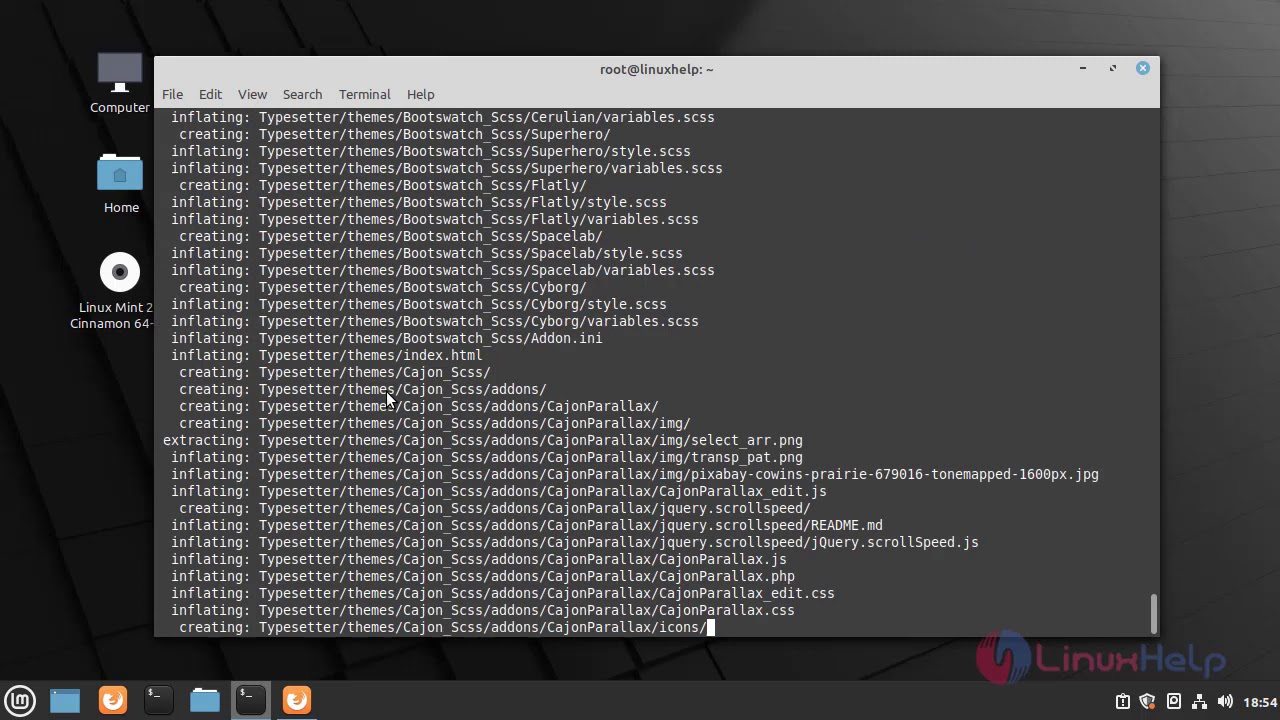Click the Superhero/style.scss output line
This screenshot has width=1280, height=720.
click(x=431, y=151)
